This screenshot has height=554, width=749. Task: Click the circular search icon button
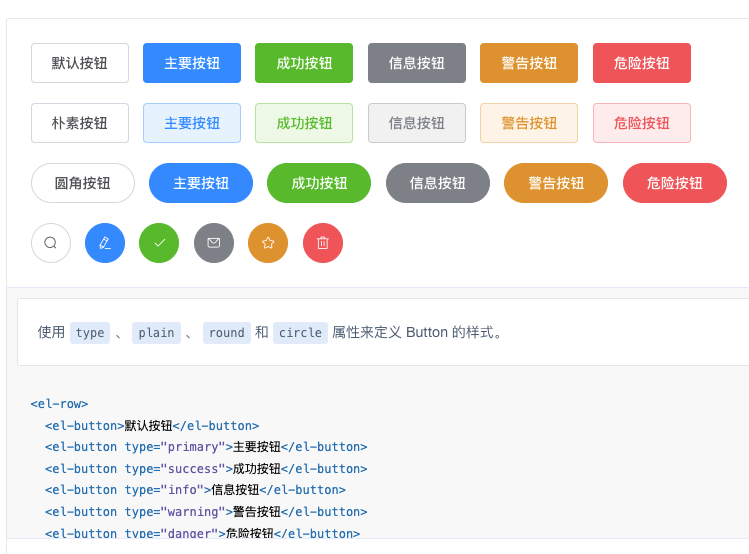coord(51,243)
